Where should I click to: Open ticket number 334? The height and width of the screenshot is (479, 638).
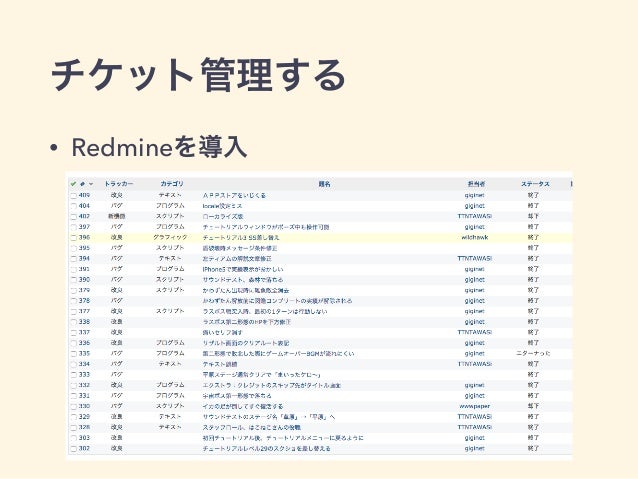pyautogui.click(x=84, y=364)
